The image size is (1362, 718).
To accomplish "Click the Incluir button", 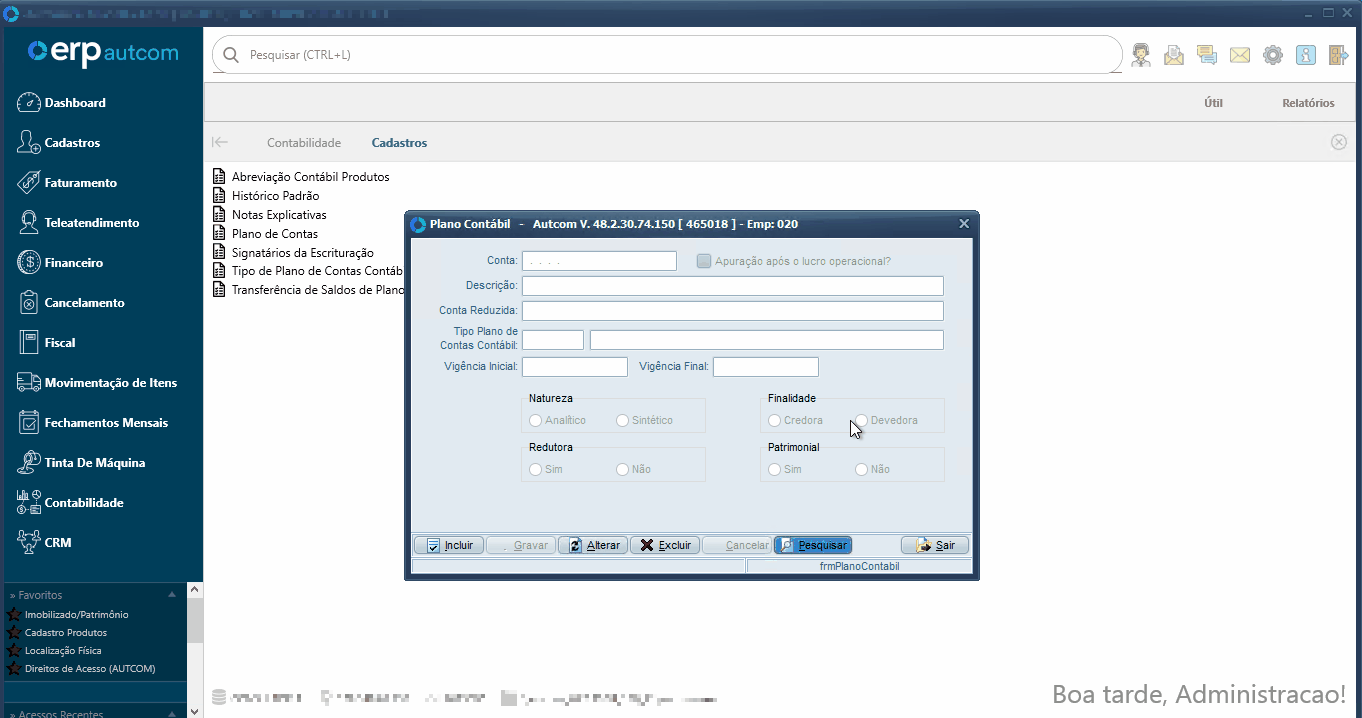I will point(449,545).
